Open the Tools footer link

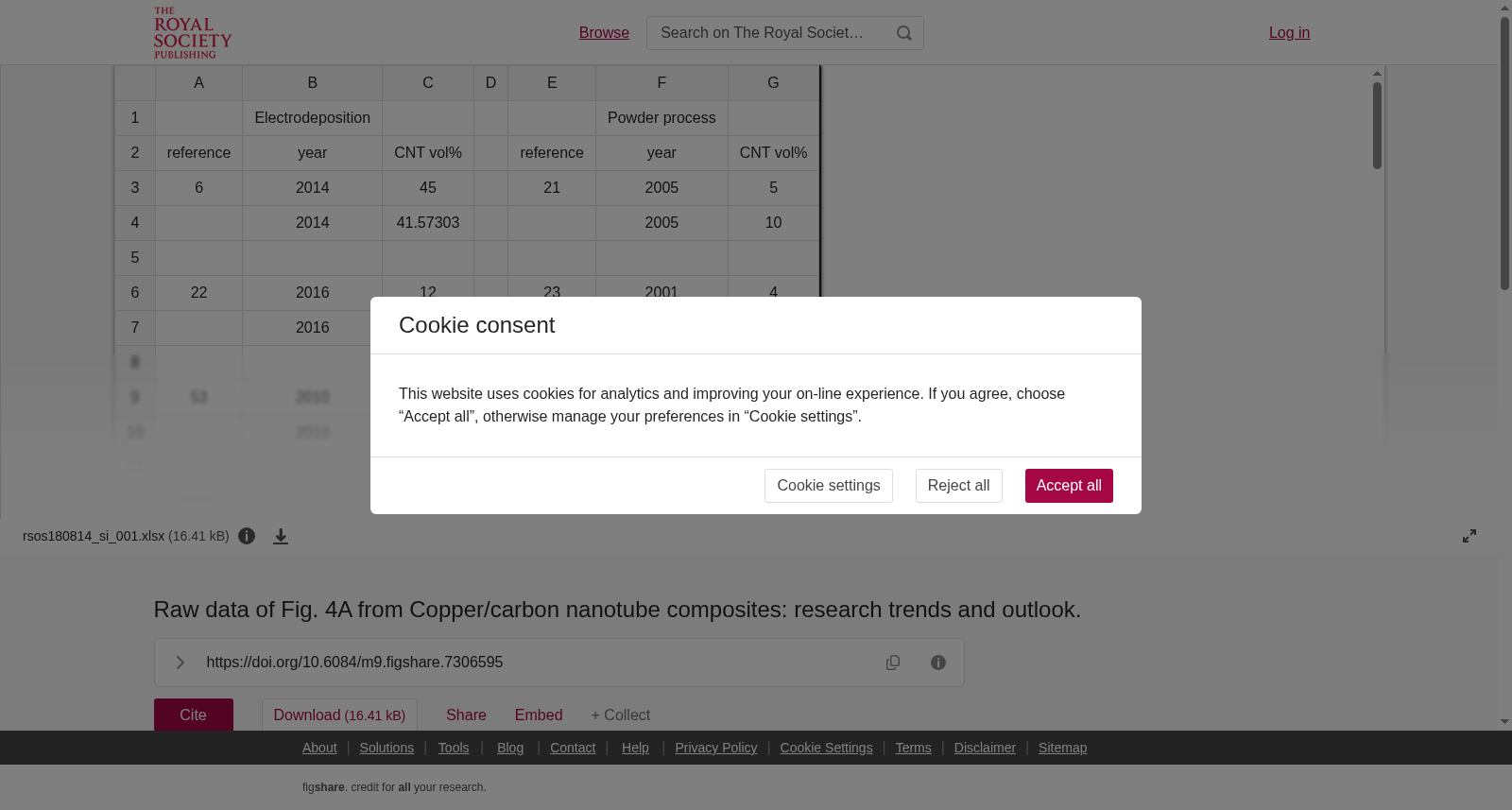(454, 748)
